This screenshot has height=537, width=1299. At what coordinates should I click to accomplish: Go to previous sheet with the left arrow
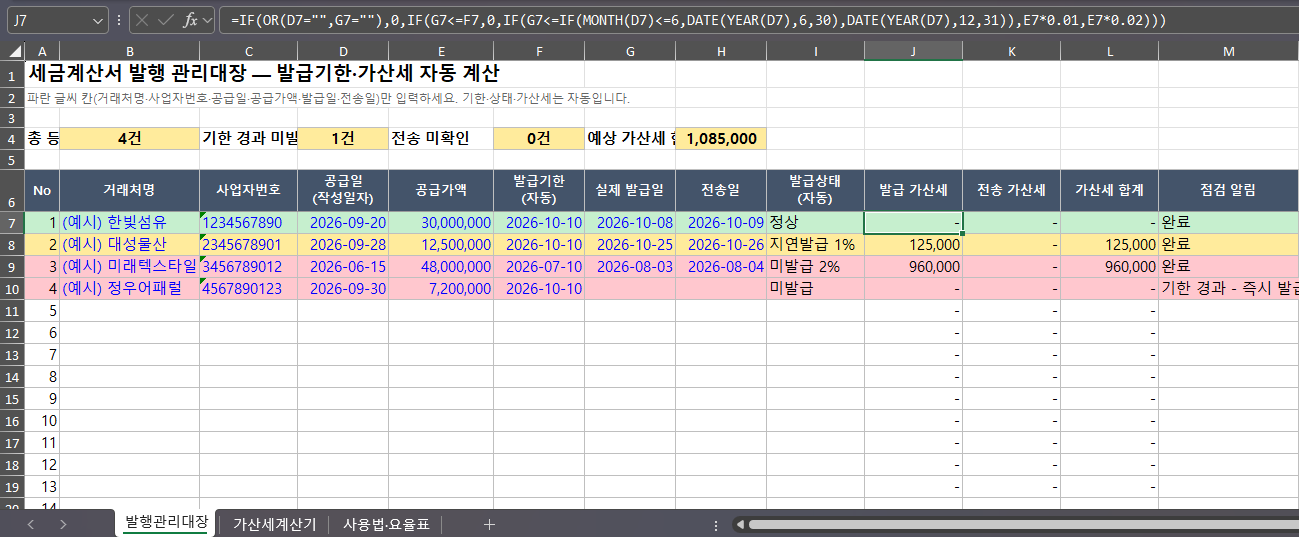tap(31, 524)
